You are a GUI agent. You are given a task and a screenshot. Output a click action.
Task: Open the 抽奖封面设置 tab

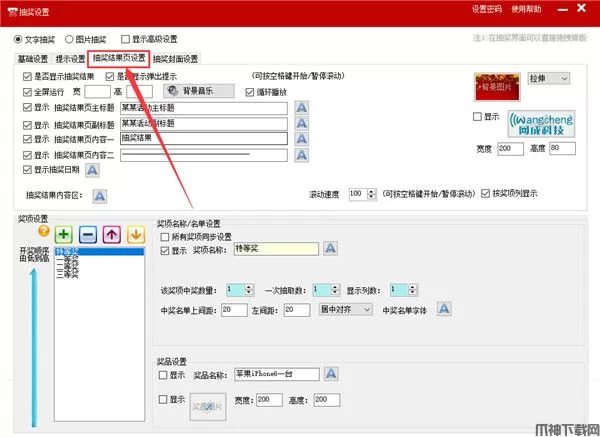[x=176, y=59]
